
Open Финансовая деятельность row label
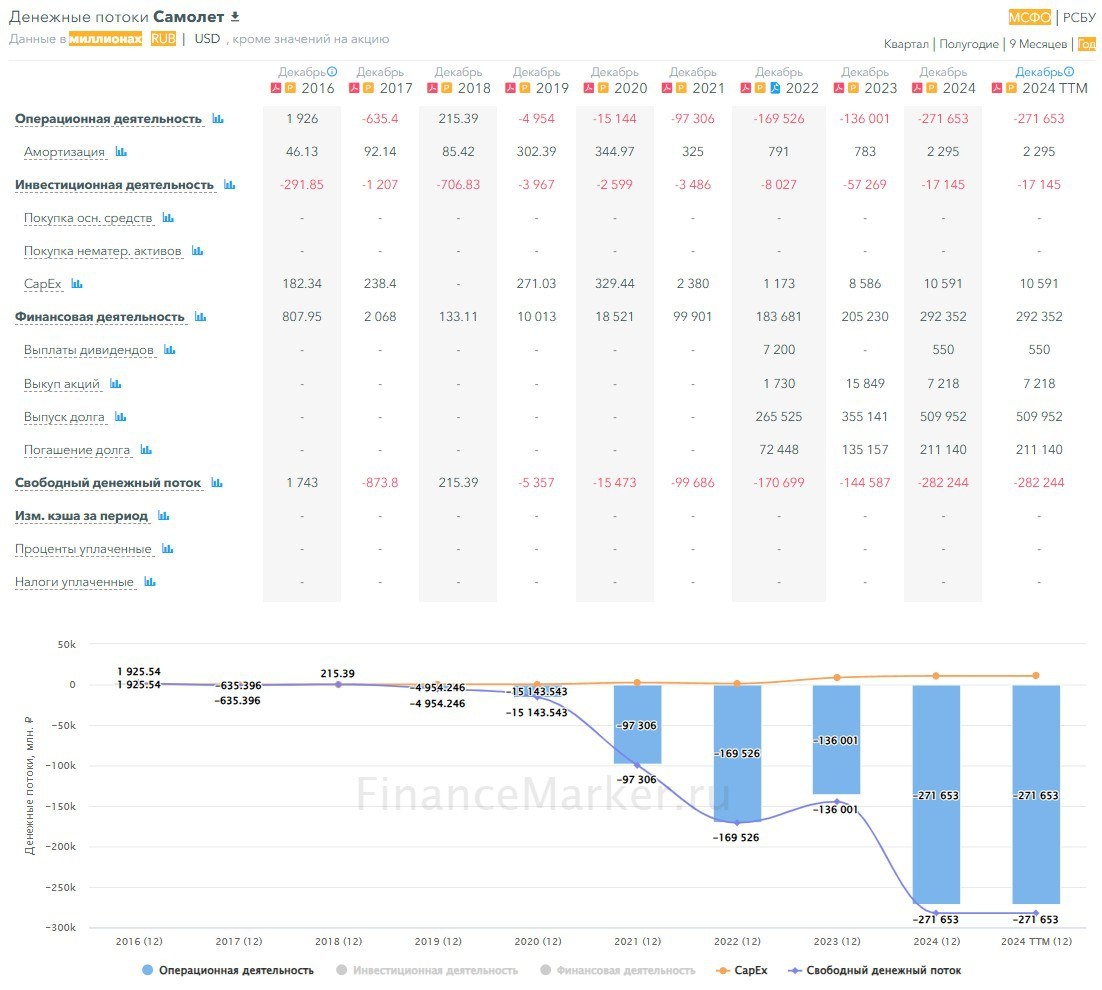point(100,317)
